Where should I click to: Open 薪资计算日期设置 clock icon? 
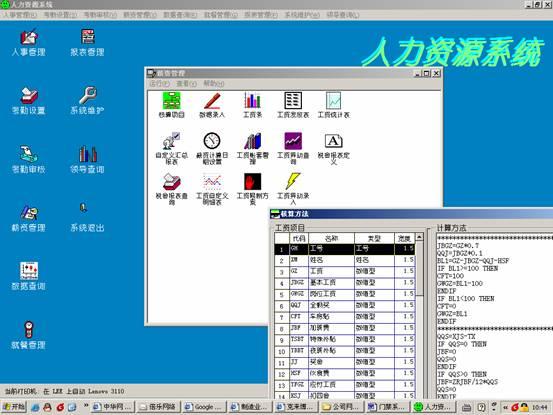click(x=212, y=148)
